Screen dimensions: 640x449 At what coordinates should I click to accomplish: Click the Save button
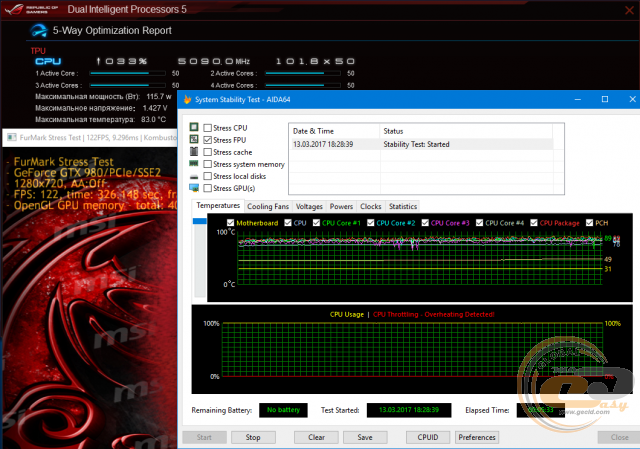pyautogui.click(x=365, y=437)
